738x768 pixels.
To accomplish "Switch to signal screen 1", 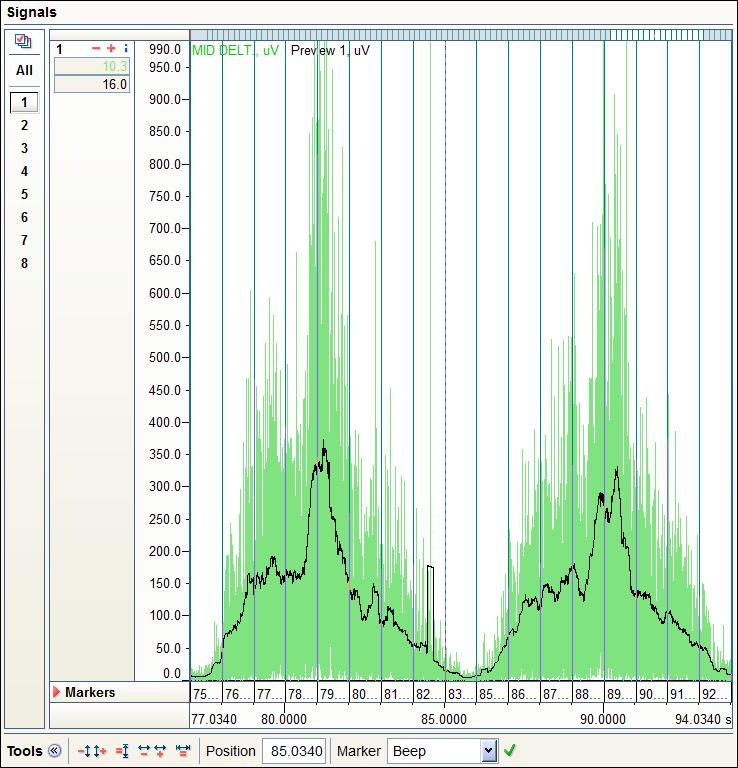I will click(24, 102).
